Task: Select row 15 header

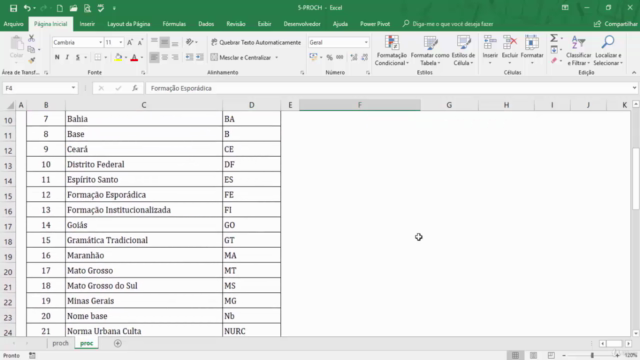Action: click(x=8, y=196)
